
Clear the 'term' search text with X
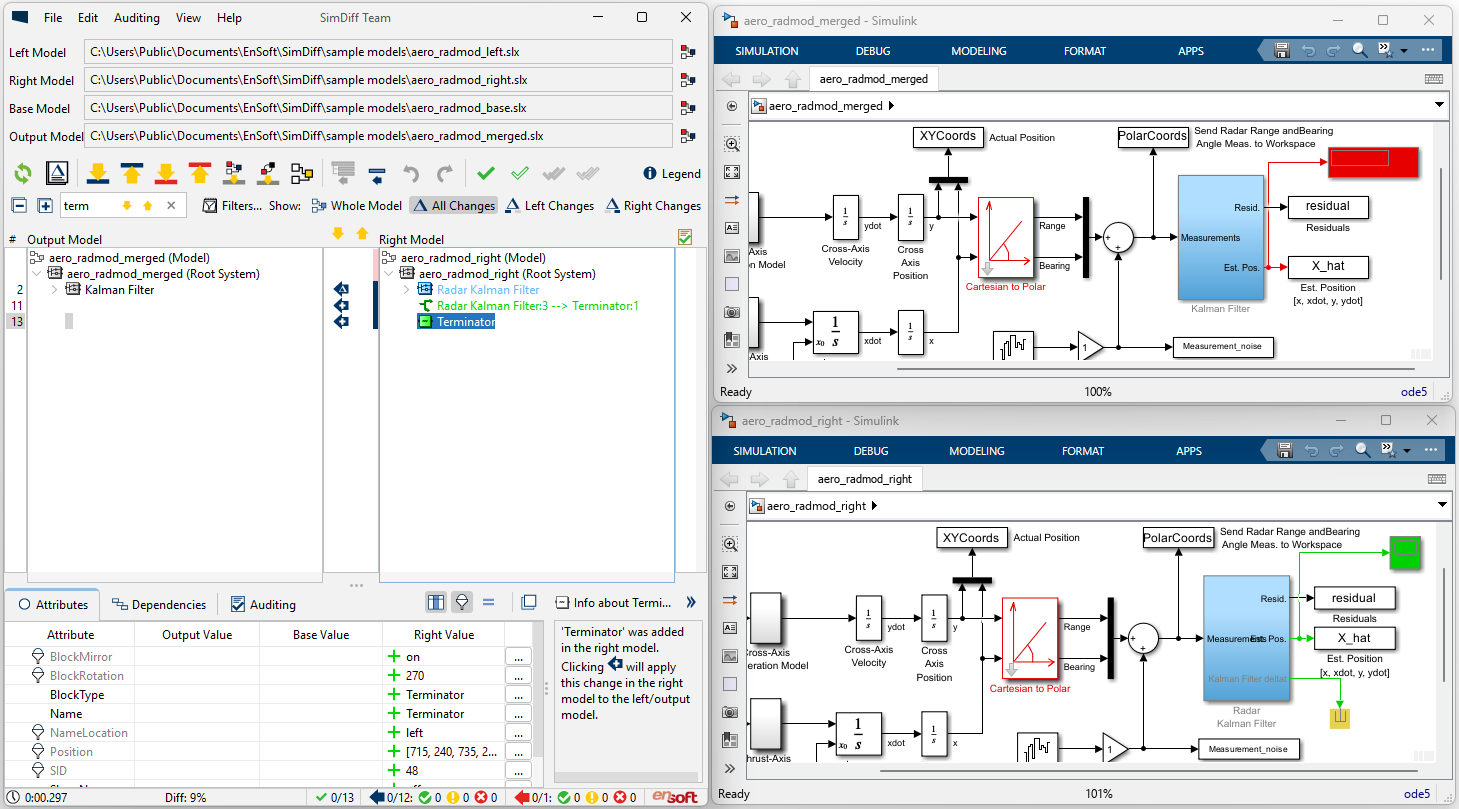pos(171,206)
